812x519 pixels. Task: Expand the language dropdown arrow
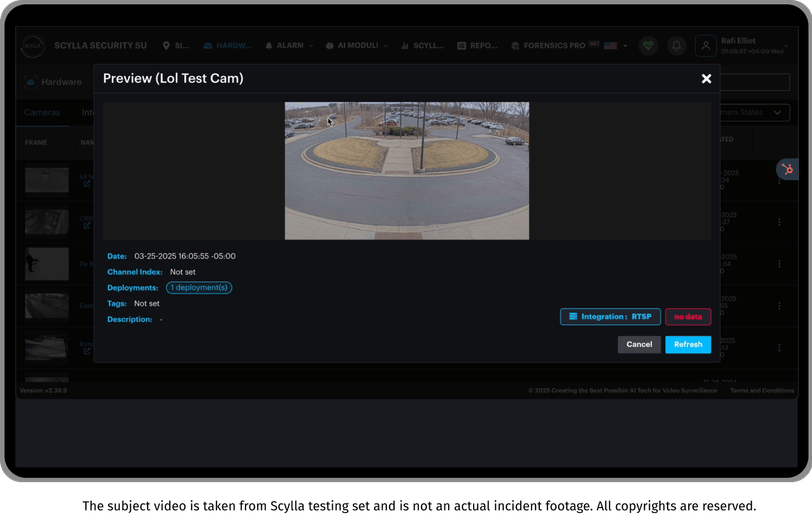625,46
